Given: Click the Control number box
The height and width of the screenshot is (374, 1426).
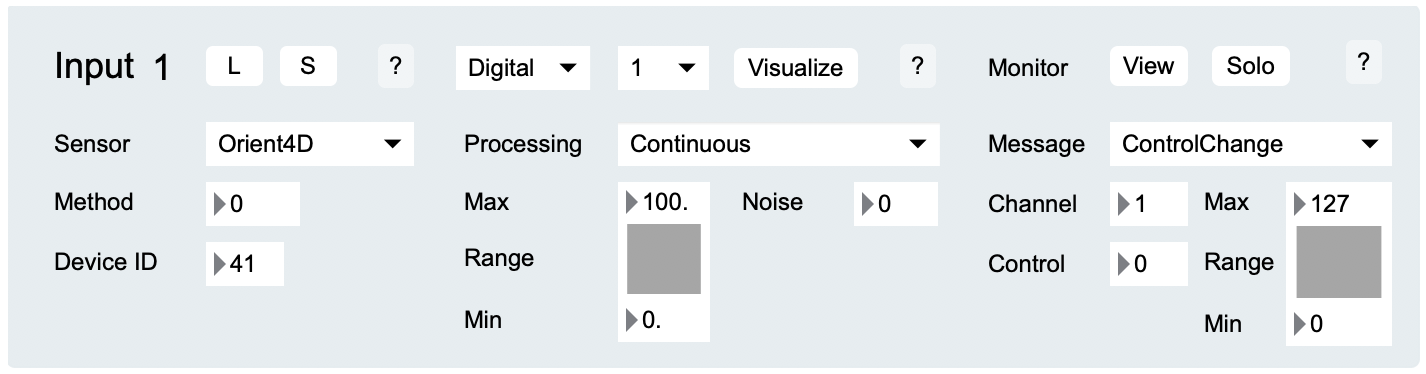Looking at the screenshot, I should 1149,264.
